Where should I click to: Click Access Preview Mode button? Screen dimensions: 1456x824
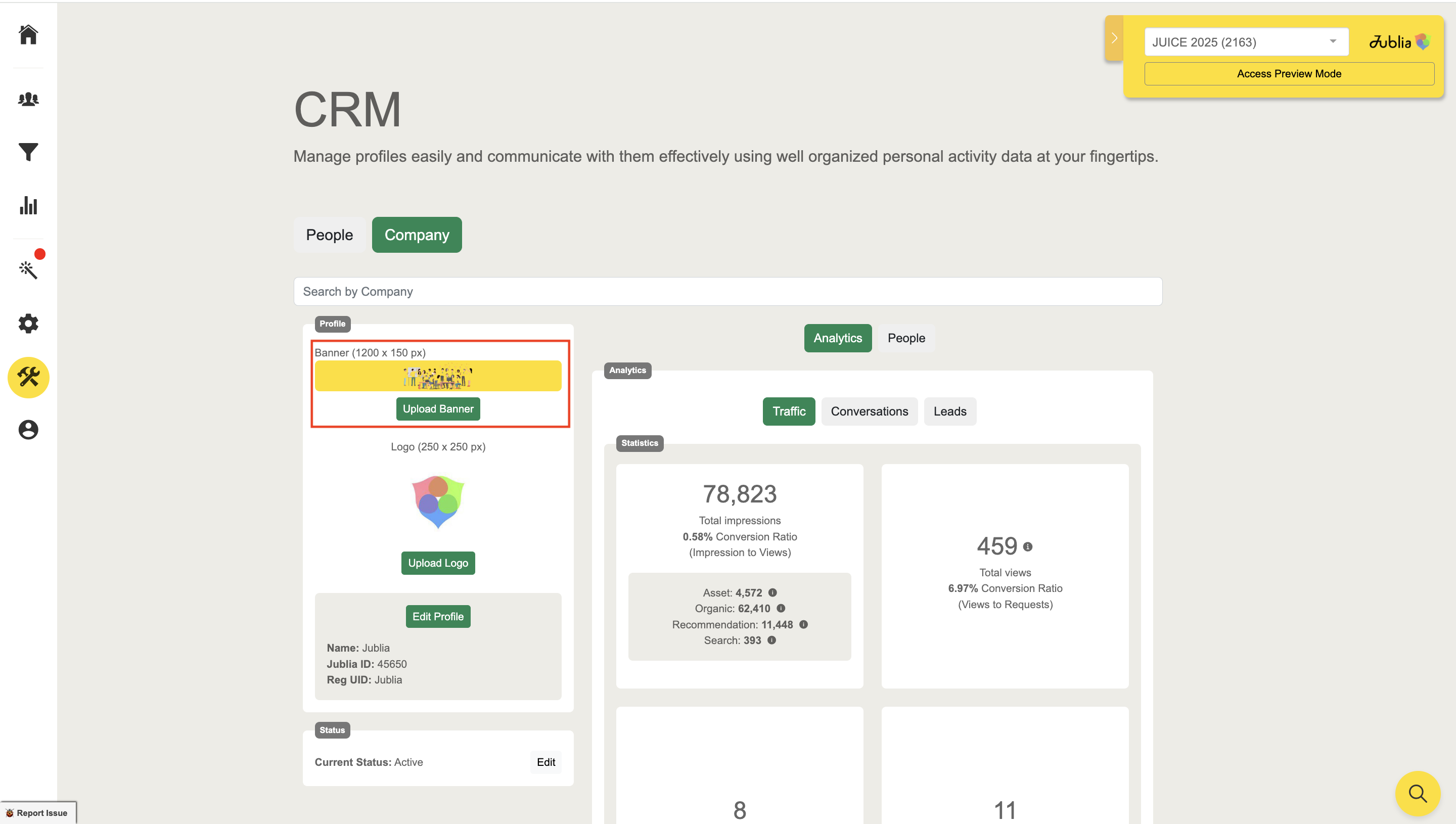point(1289,74)
